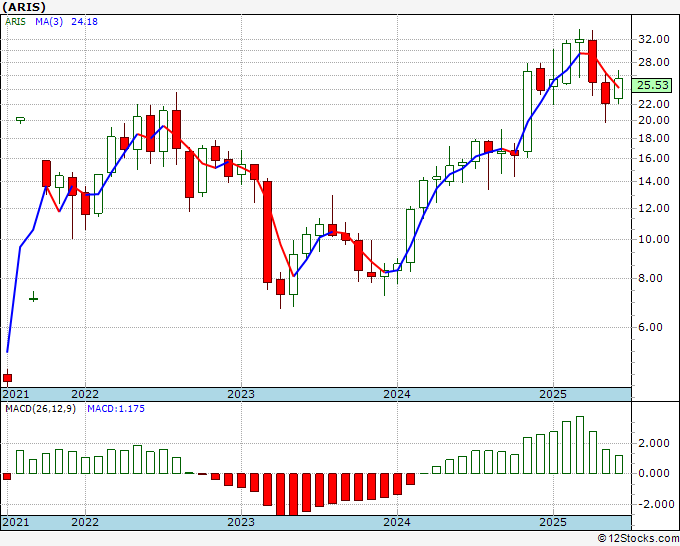The width and height of the screenshot is (680, 546).
Task: Click the 20.00 price axis label
Action: (654, 120)
